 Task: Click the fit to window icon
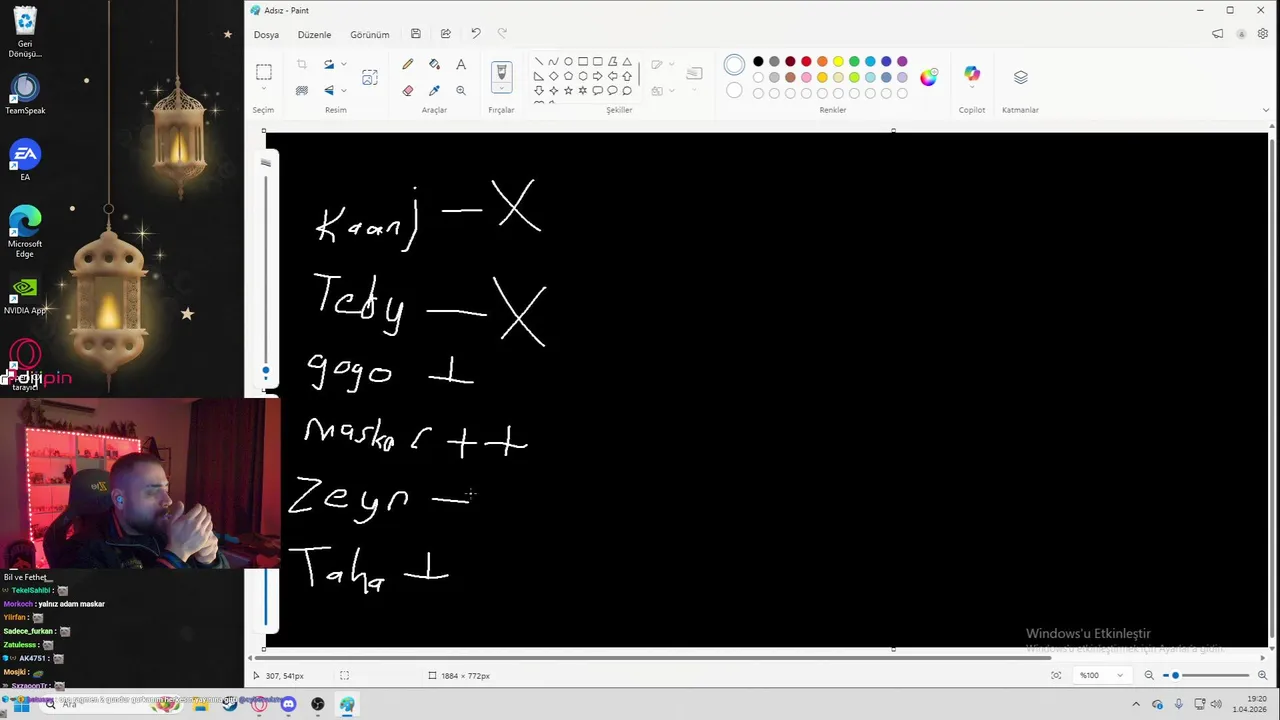[x=1056, y=675]
